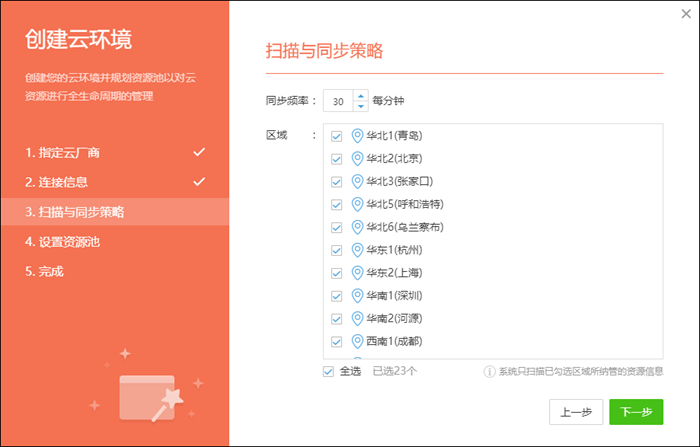Click the location pin beside 华北3(张家口)
The width and height of the screenshot is (700, 447).
pyautogui.click(x=357, y=181)
